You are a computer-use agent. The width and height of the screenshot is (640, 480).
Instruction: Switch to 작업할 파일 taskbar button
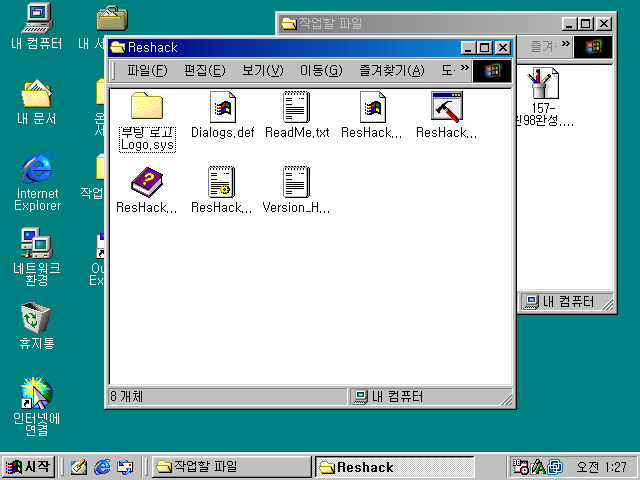pos(231,467)
